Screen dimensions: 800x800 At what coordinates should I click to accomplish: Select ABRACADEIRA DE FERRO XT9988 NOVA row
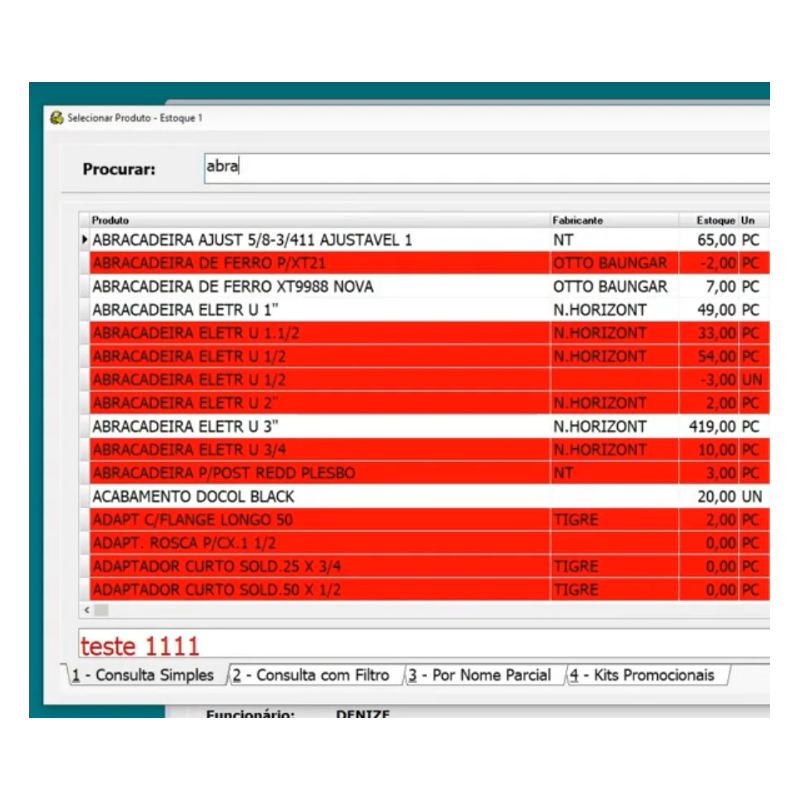tap(232, 287)
